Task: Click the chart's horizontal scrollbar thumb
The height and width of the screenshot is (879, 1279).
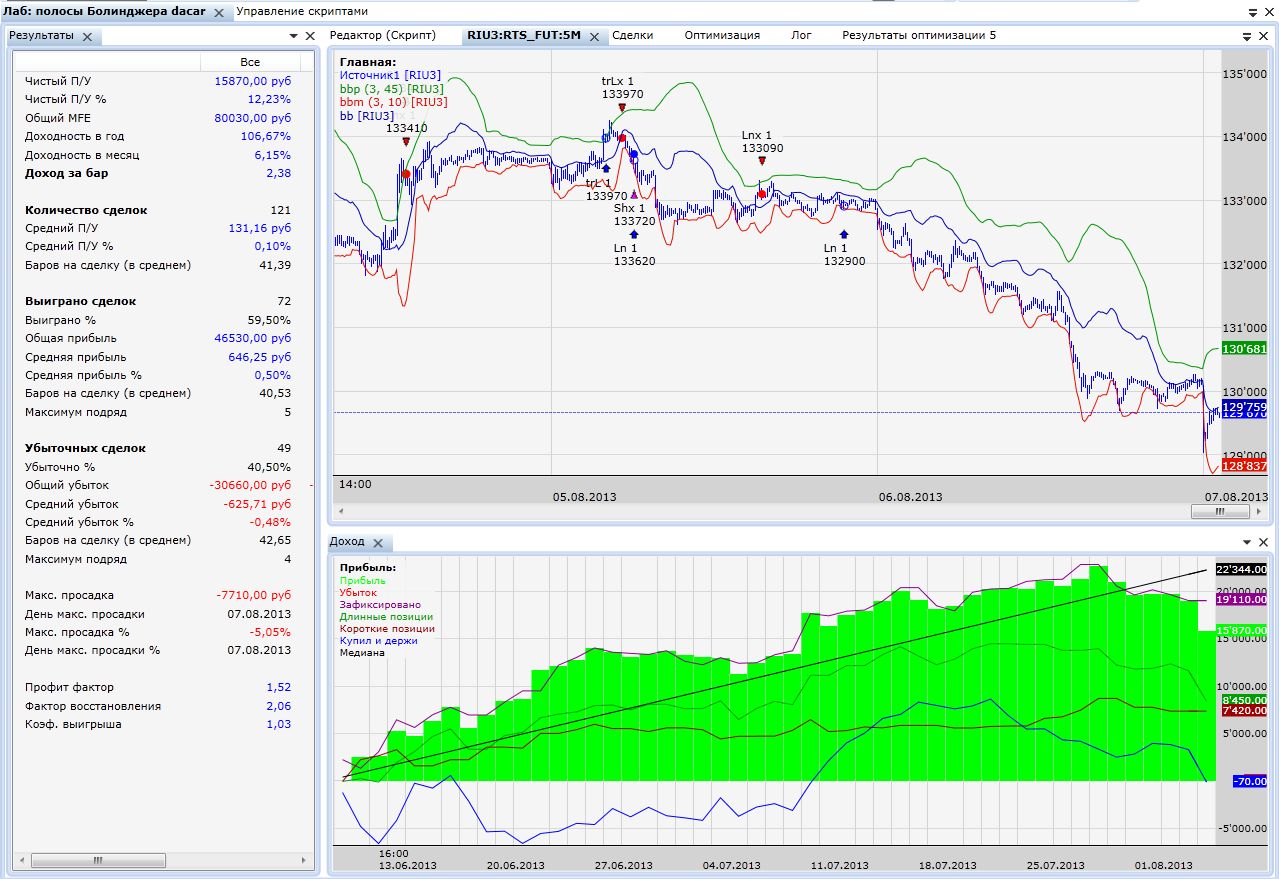Action: (x=1219, y=510)
